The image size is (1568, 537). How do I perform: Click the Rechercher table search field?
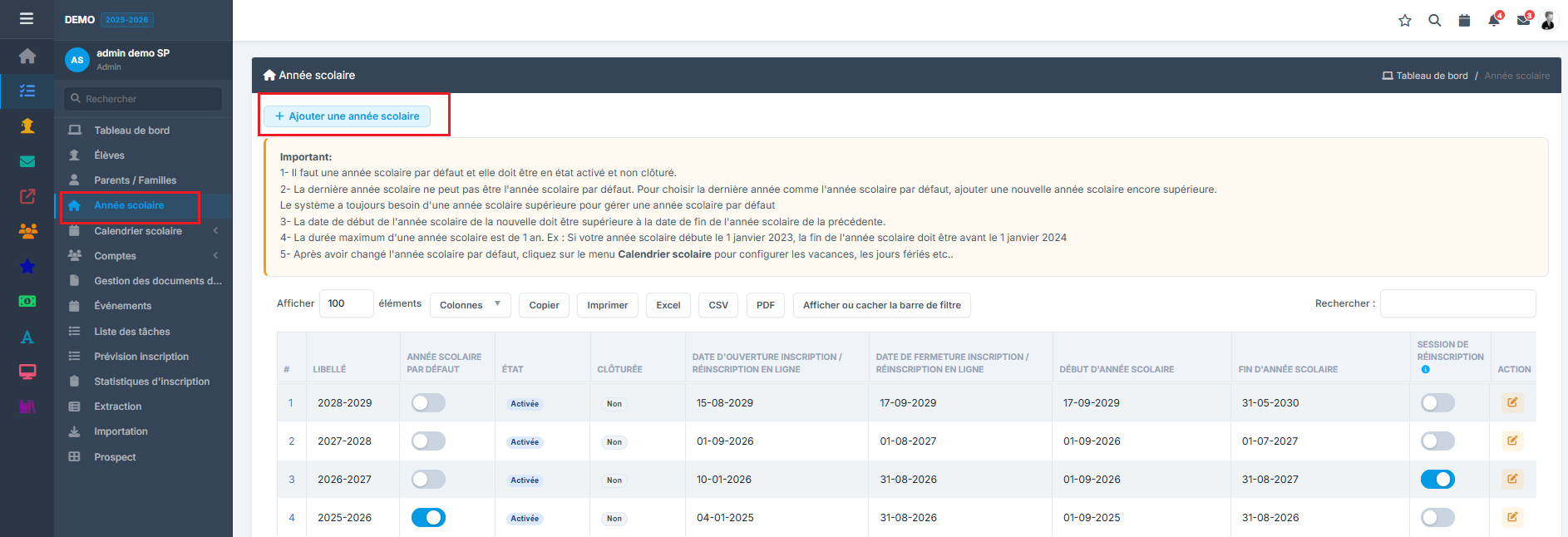tap(1457, 303)
